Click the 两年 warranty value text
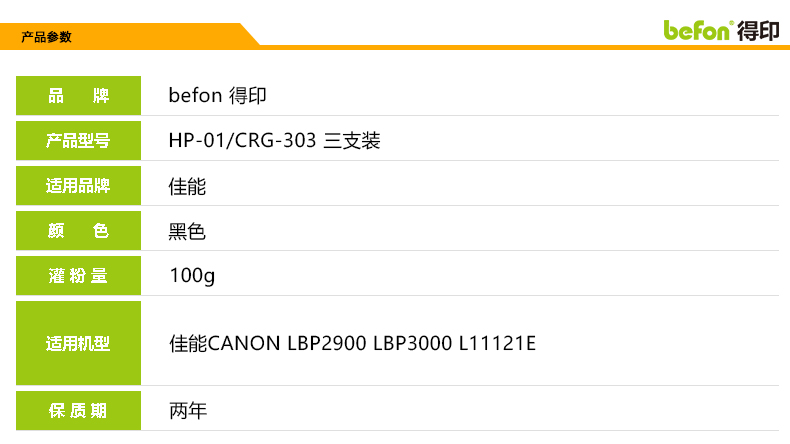Image resolution: width=790 pixels, height=444 pixels. [x=188, y=411]
